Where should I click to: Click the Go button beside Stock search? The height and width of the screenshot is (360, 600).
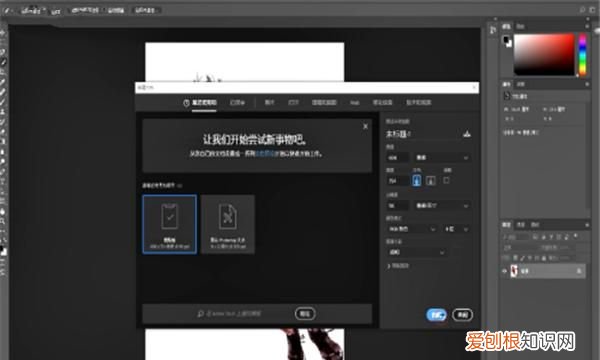[x=305, y=314]
